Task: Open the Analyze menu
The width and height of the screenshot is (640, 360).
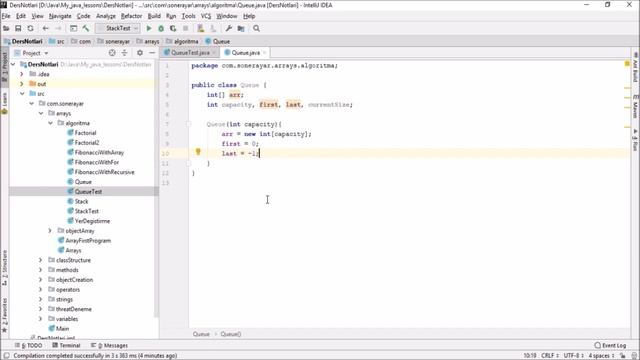Action: tap(106, 16)
